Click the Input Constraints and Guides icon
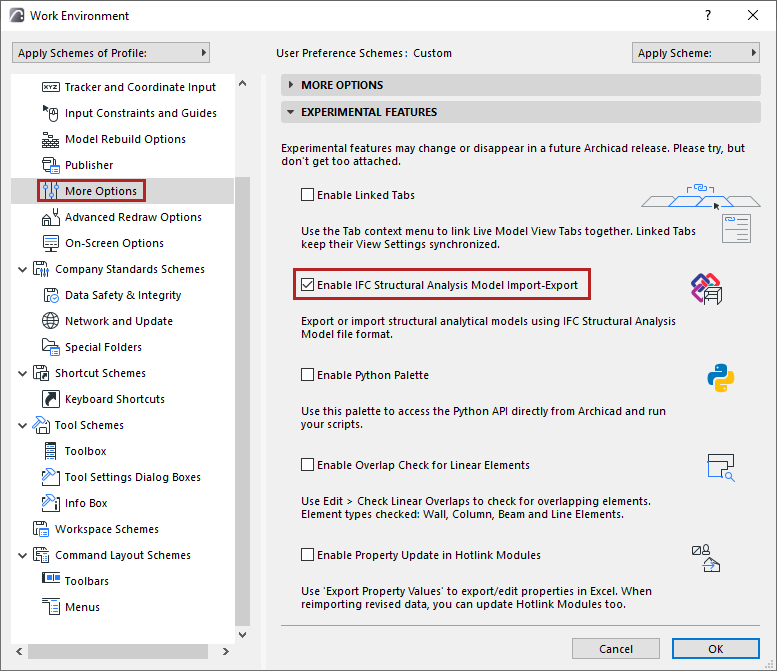The height and width of the screenshot is (671, 777). pos(51,113)
